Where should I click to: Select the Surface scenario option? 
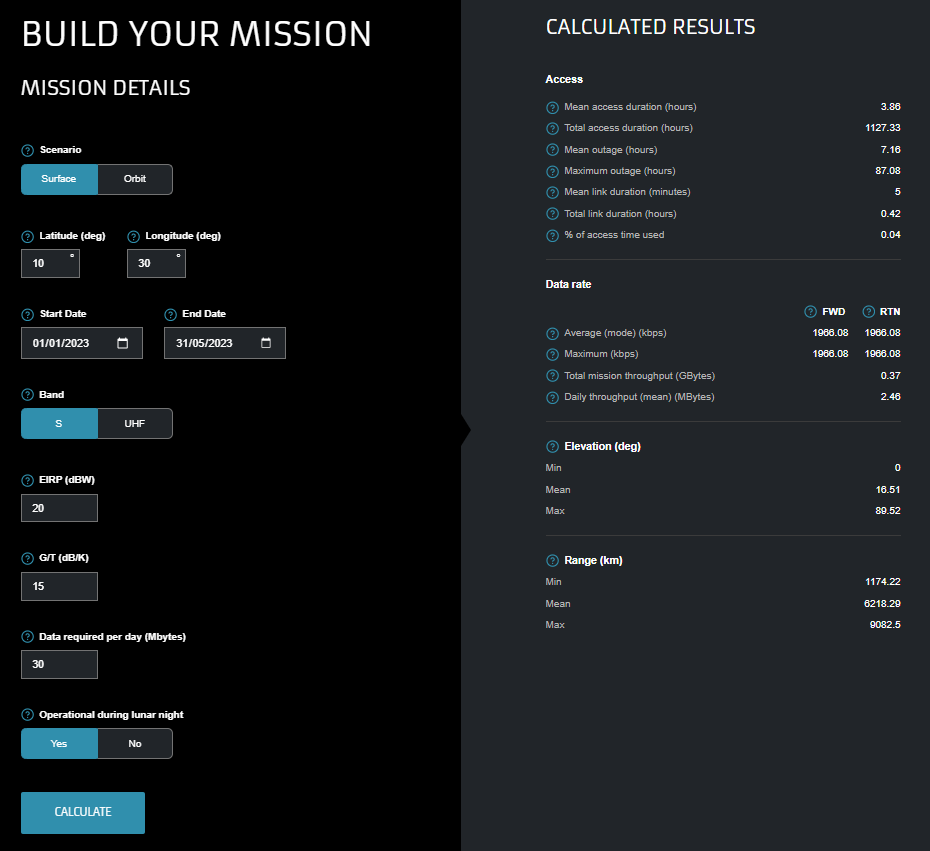pyautogui.click(x=59, y=179)
